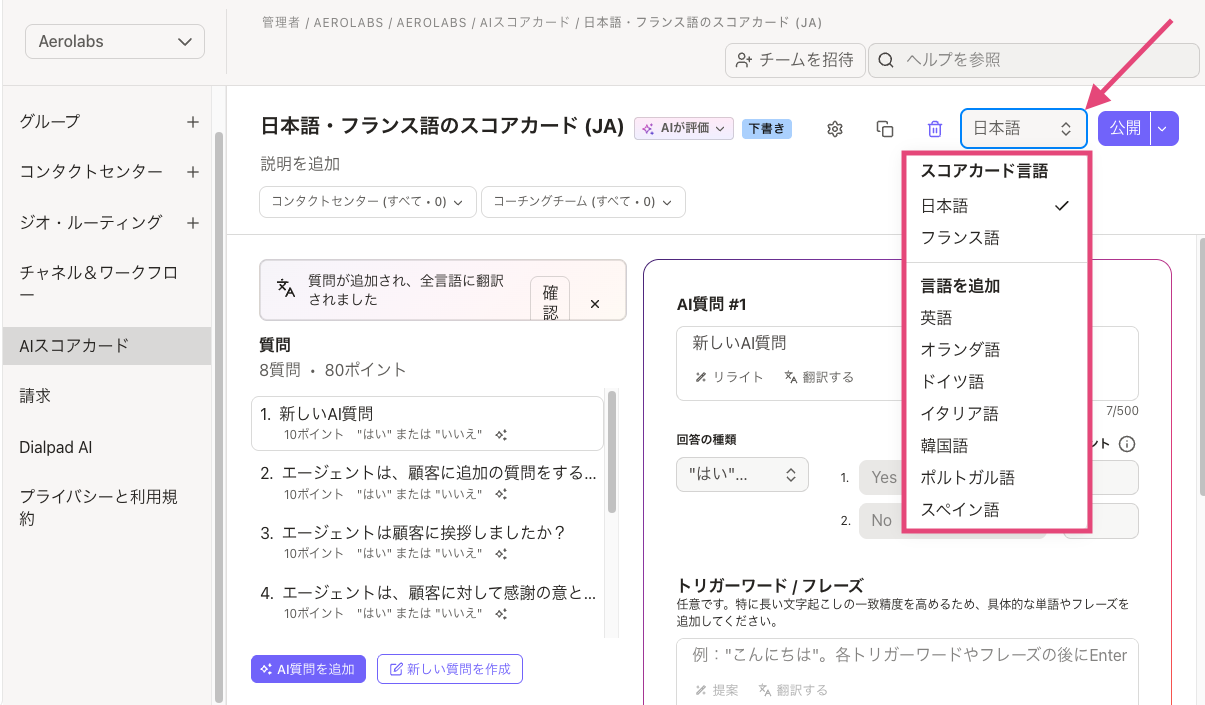The image size is (1205, 705).
Task: Click the ヘルプを参照 search field
Action: click(x=1033, y=60)
